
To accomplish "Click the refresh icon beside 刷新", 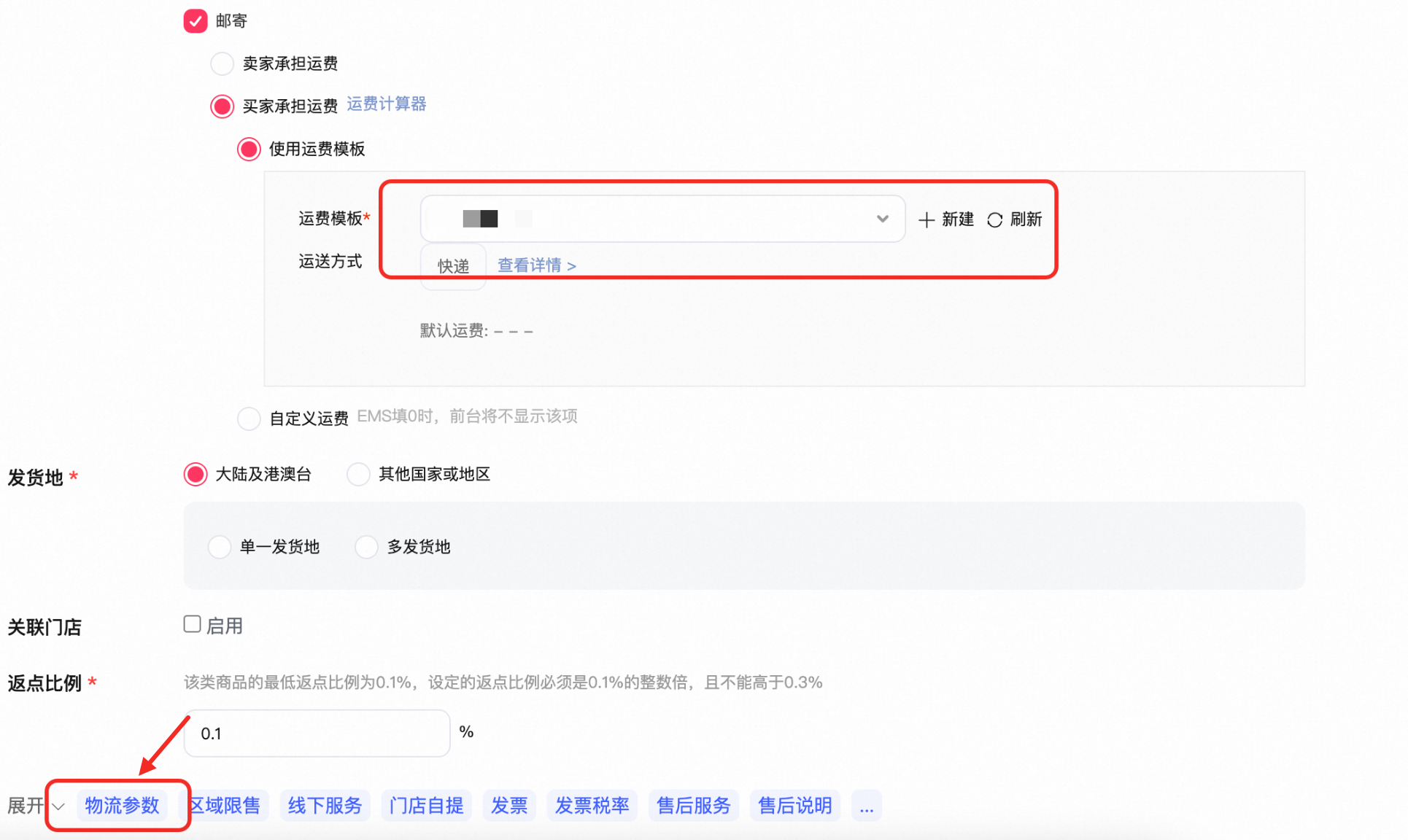I will point(995,219).
